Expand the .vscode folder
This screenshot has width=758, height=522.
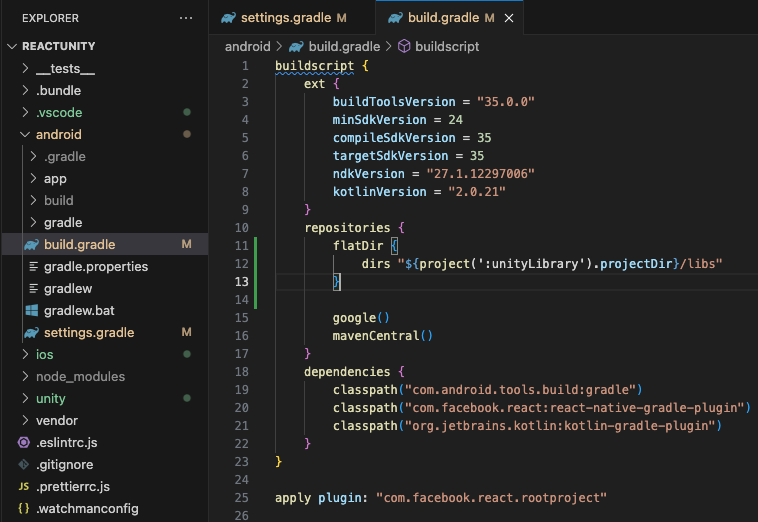point(26,112)
